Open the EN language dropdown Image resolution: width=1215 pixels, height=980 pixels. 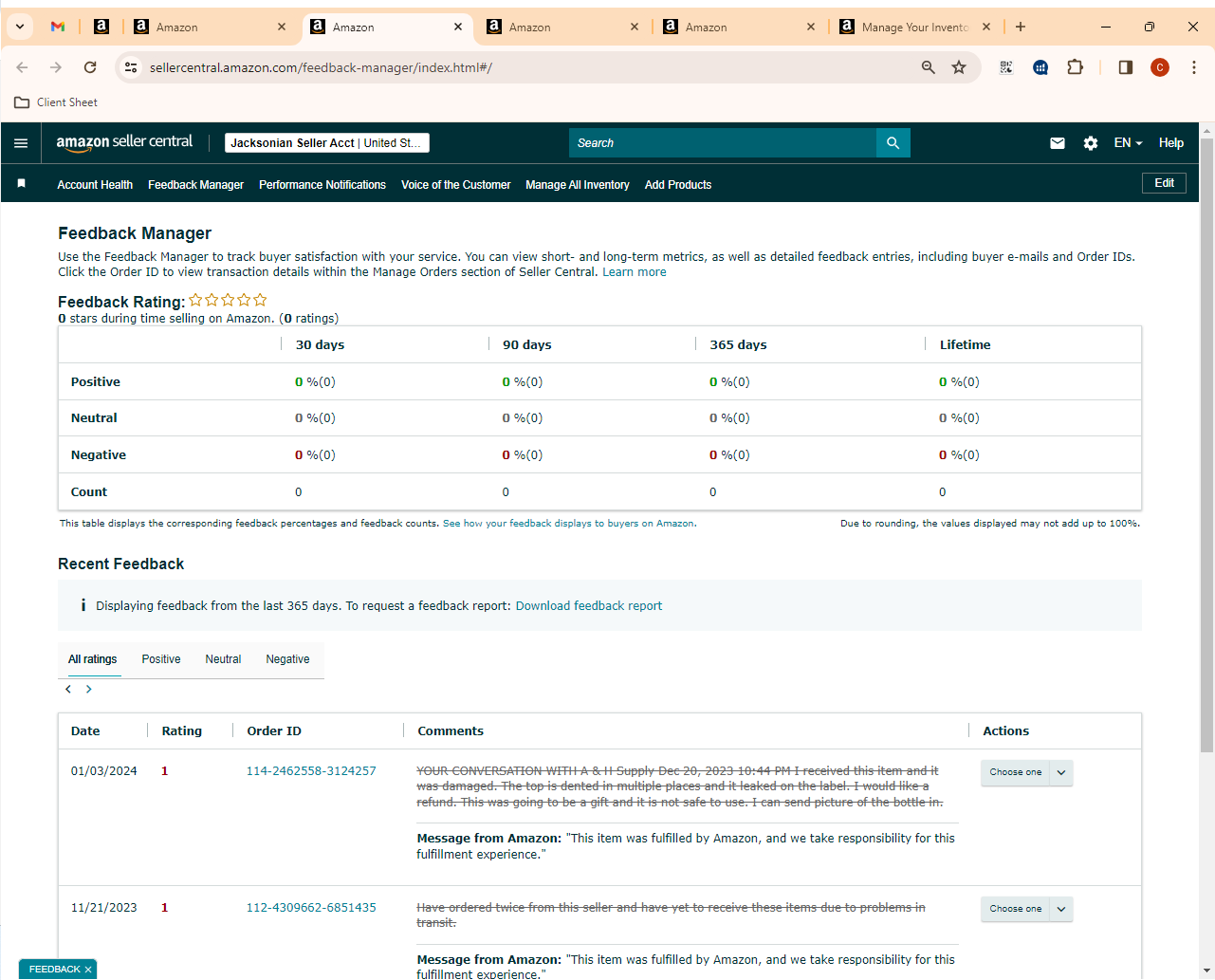(x=1128, y=143)
